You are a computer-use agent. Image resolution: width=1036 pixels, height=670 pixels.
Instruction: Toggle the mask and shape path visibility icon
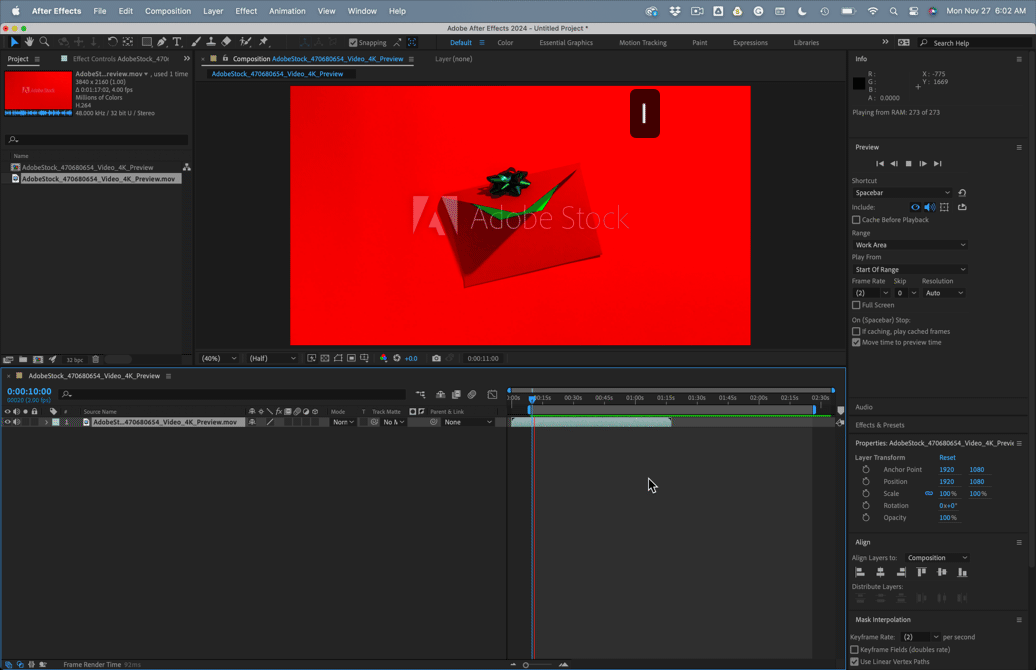[x=338, y=358]
